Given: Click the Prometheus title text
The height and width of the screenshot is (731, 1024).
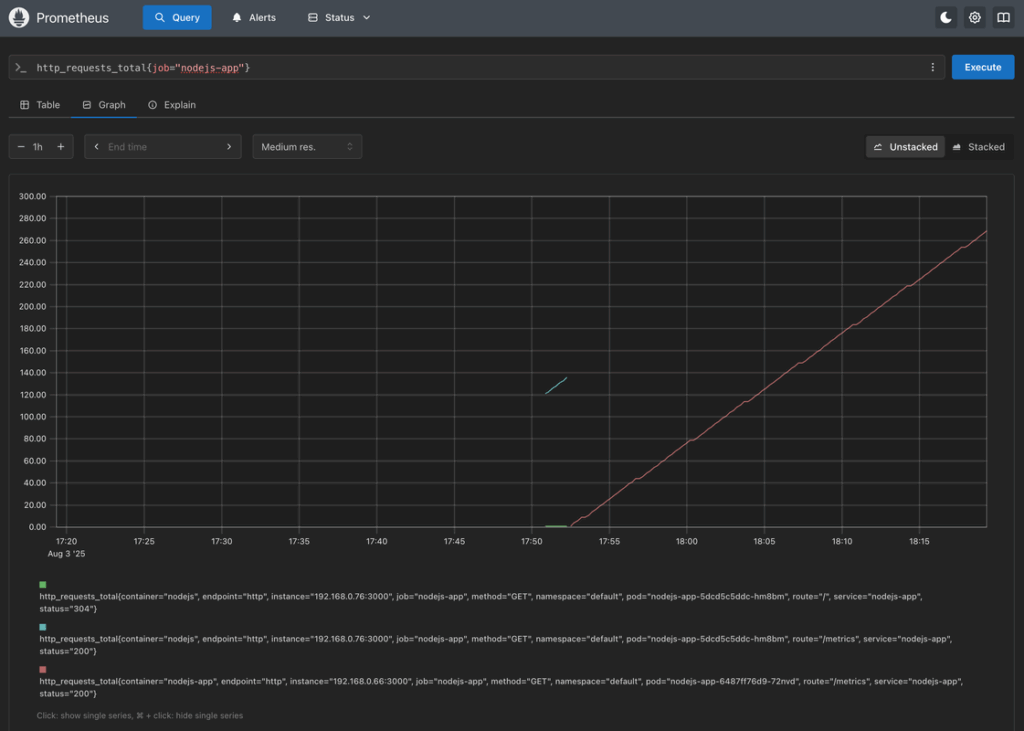Looking at the screenshot, I should click(x=72, y=18).
